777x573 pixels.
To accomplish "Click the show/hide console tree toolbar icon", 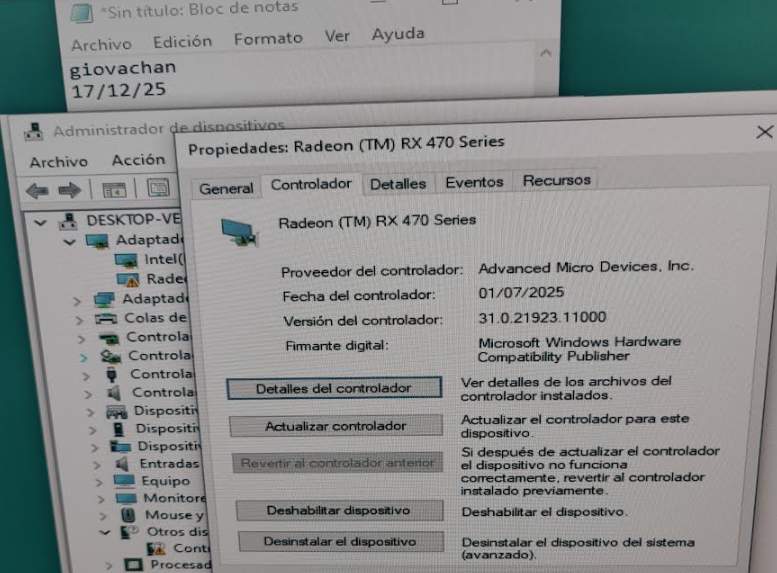I will (x=114, y=189).
